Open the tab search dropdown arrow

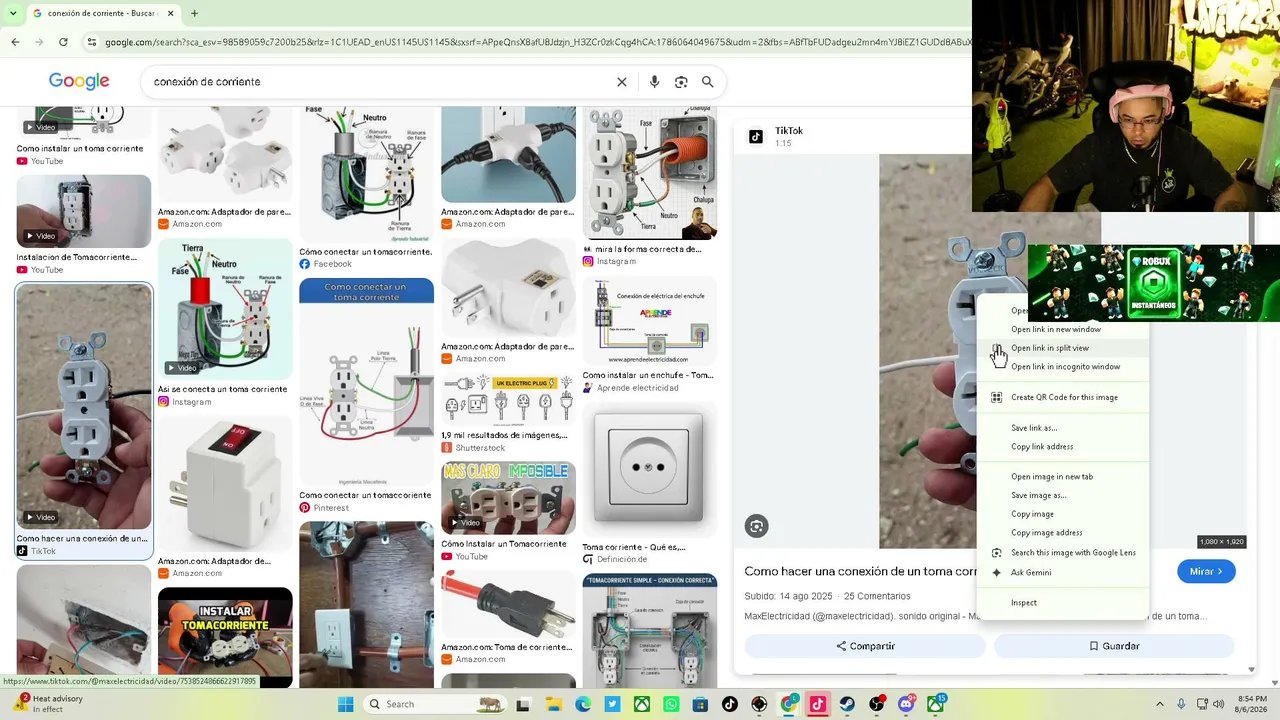coord(12,13)
